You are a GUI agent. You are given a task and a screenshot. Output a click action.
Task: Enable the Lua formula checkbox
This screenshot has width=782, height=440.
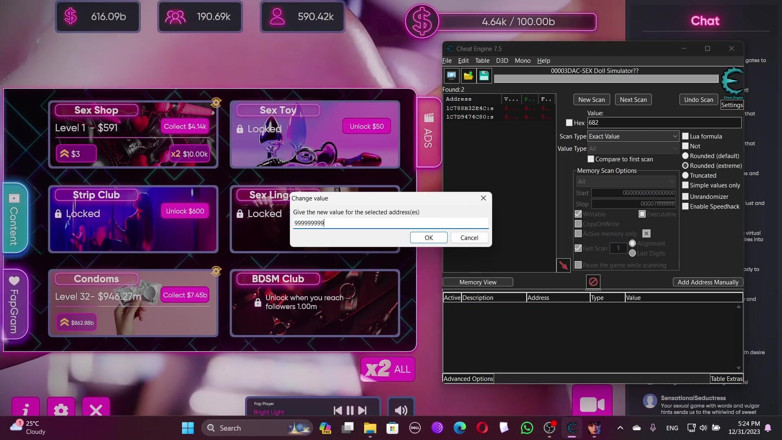coord(685,136)
